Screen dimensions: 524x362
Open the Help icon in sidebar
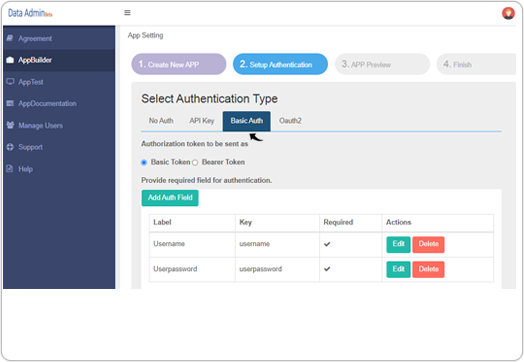coord(10,168)
